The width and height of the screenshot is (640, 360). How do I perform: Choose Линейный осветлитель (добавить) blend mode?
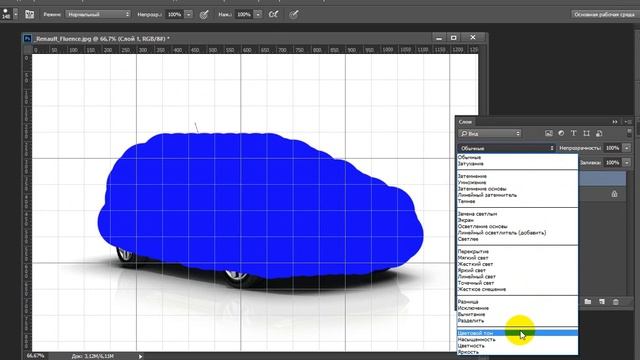(517, 233)
